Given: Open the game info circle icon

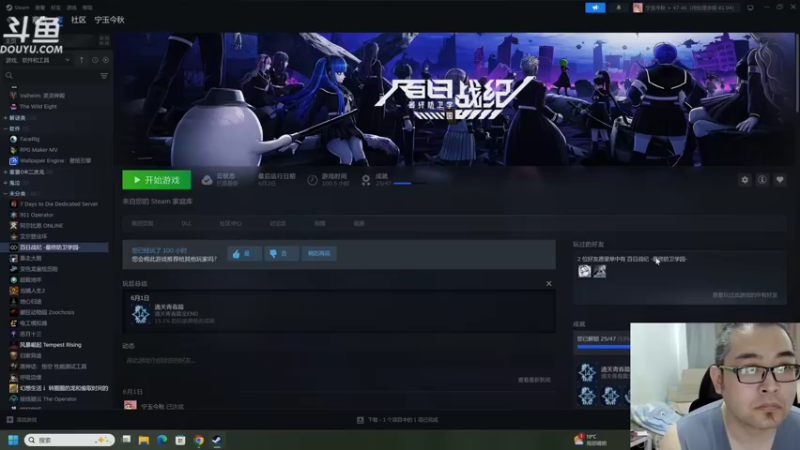Looking at the screenshot, I should pyautogui.click(x=762, y=180).
